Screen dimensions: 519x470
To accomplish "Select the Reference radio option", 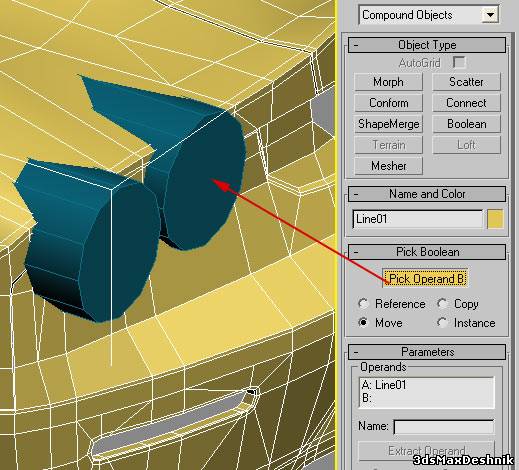I will click(x=392, y=304).
